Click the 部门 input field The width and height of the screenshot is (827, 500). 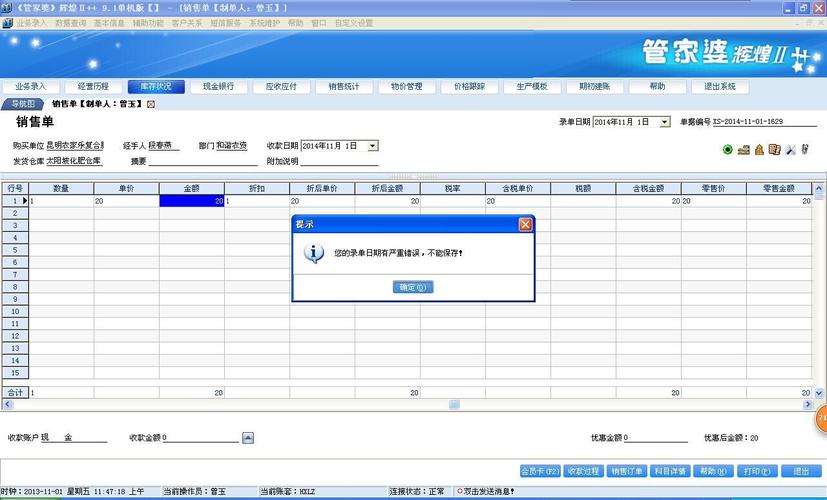232,145
